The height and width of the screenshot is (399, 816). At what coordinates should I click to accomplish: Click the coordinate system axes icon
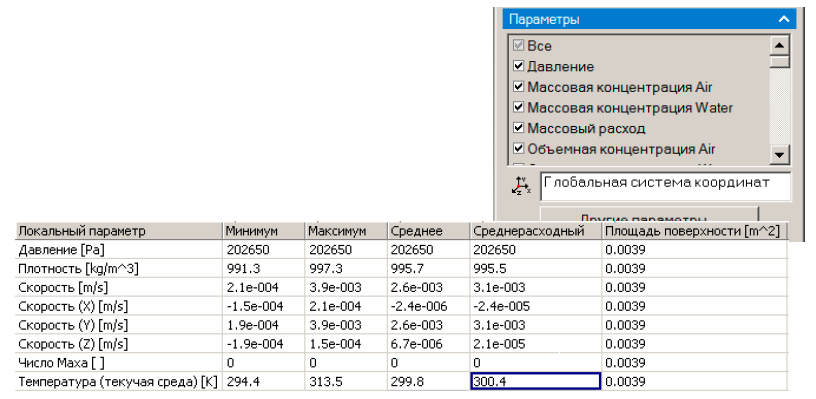[x=521, y=186]
